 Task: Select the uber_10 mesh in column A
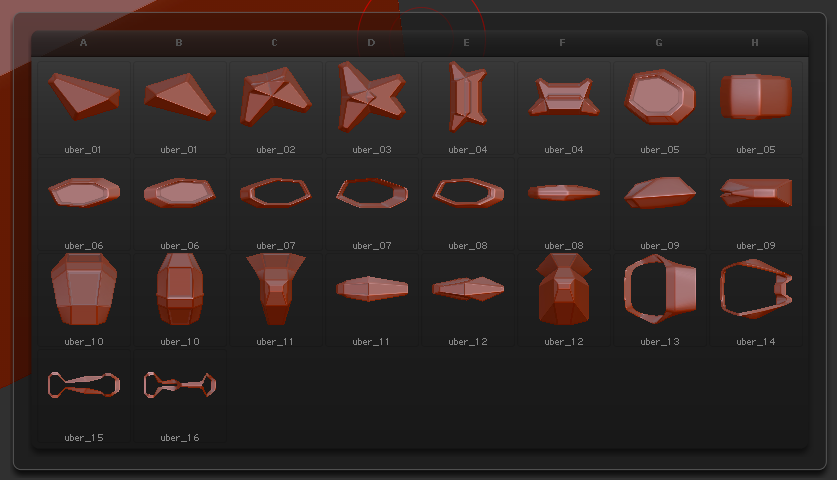(84, 300)
